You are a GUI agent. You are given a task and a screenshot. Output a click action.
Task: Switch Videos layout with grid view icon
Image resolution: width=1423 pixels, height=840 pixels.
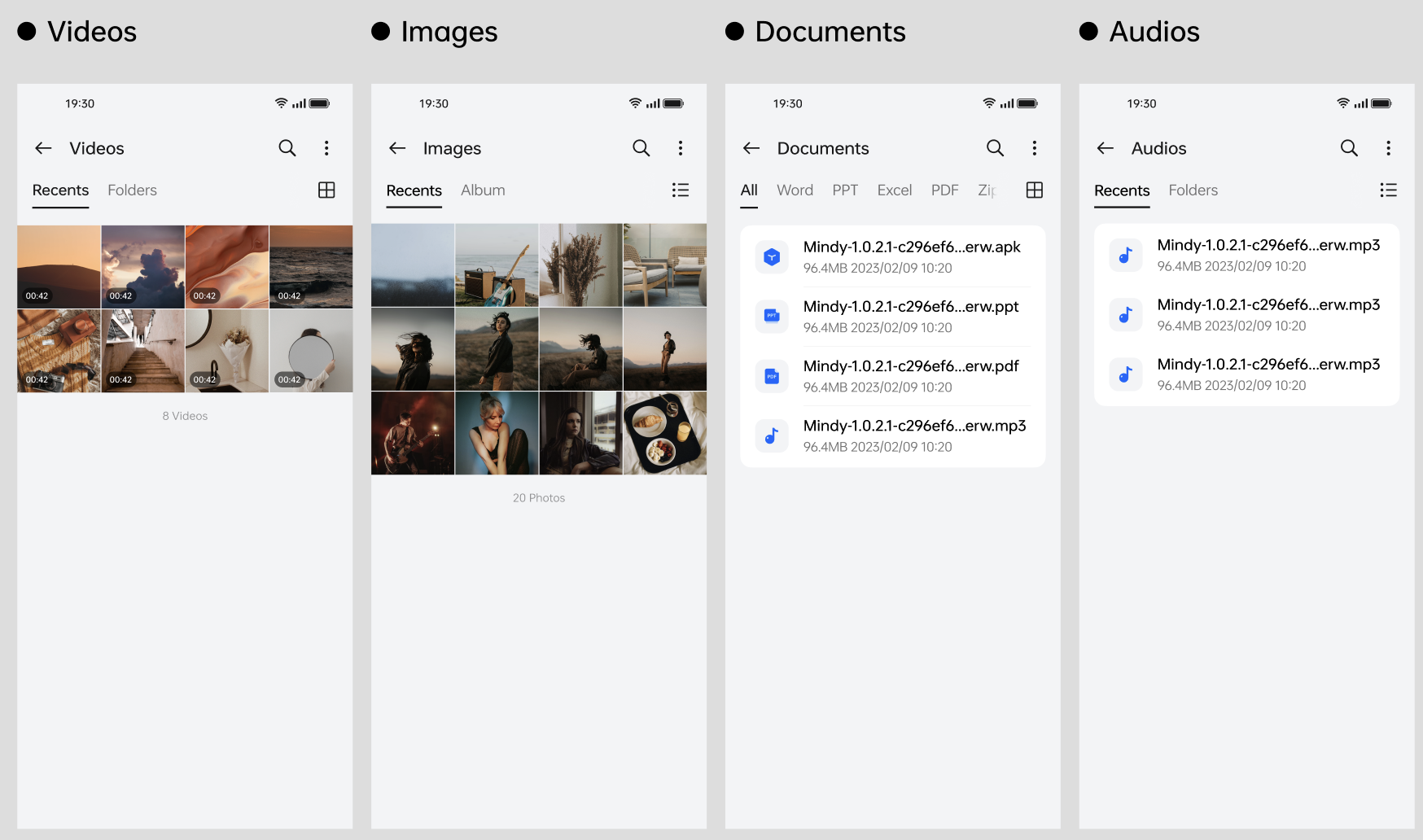[326, 190]
